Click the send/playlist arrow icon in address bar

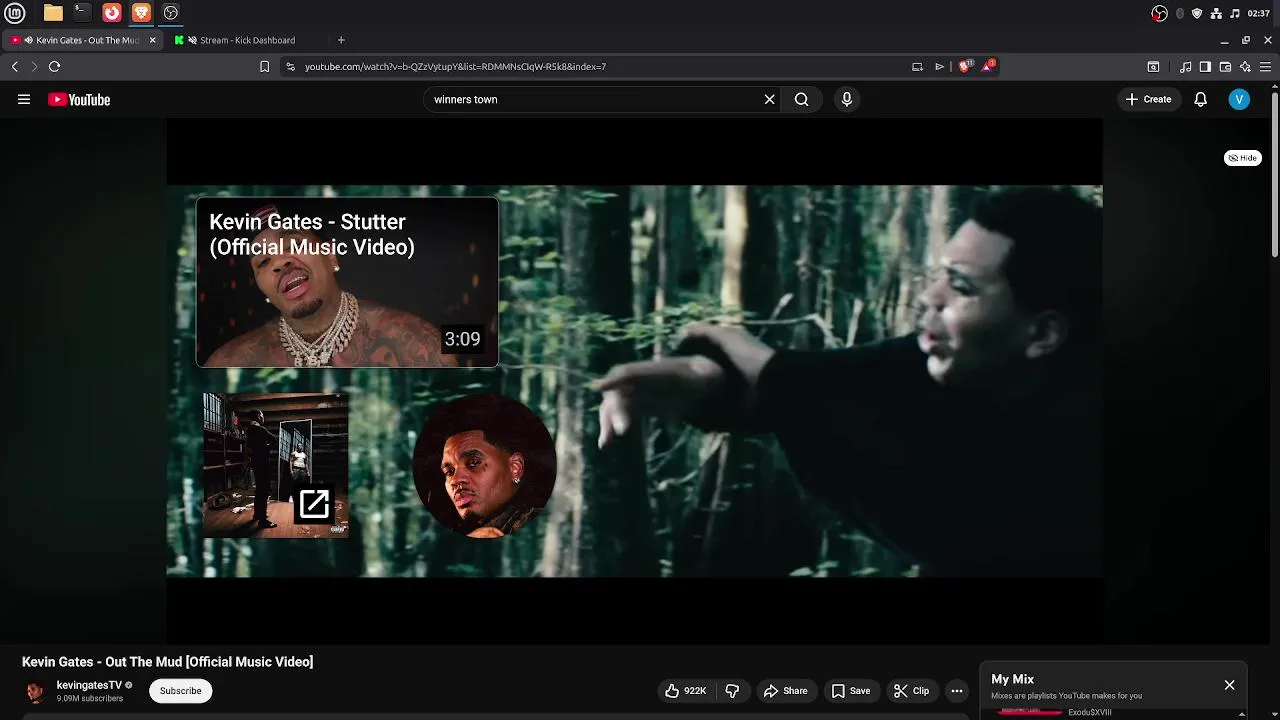[x=939, y=66]
